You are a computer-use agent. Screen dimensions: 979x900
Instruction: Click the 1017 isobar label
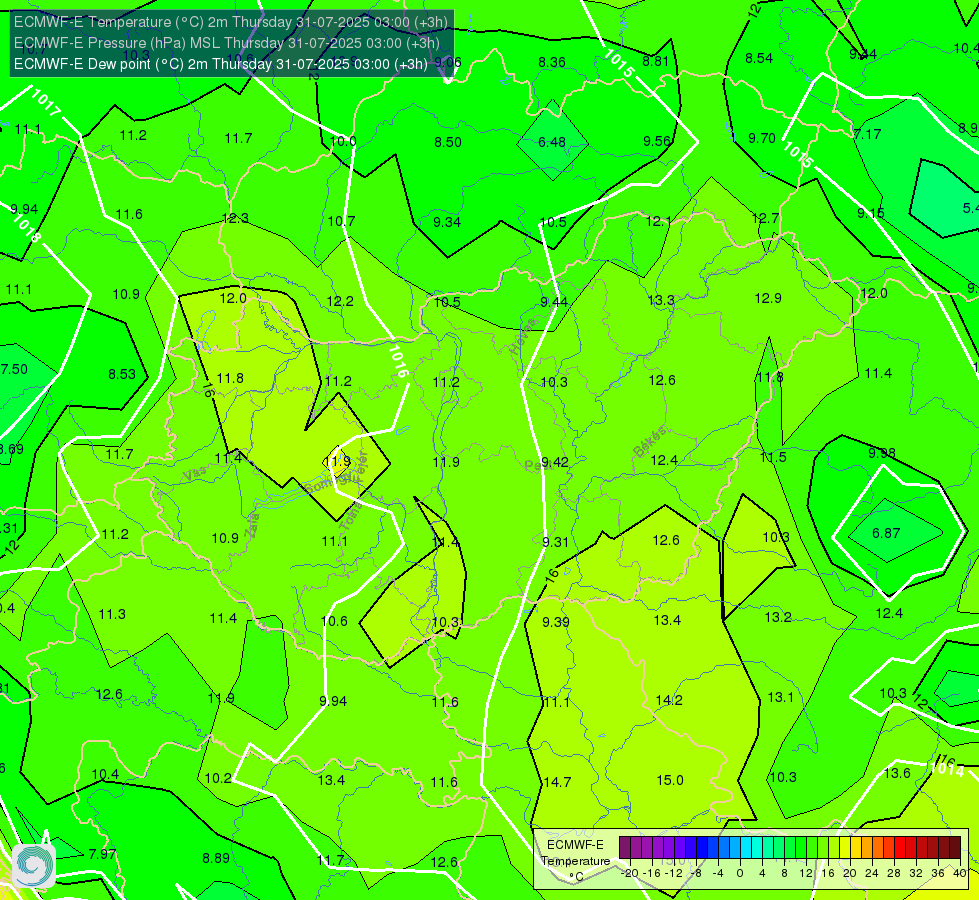click(x=47, y=103)
